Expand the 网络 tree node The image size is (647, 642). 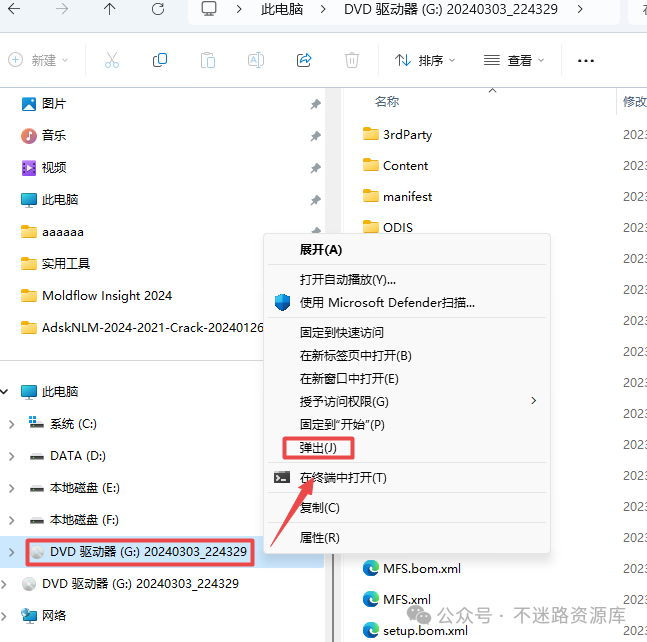coord(4,616)
